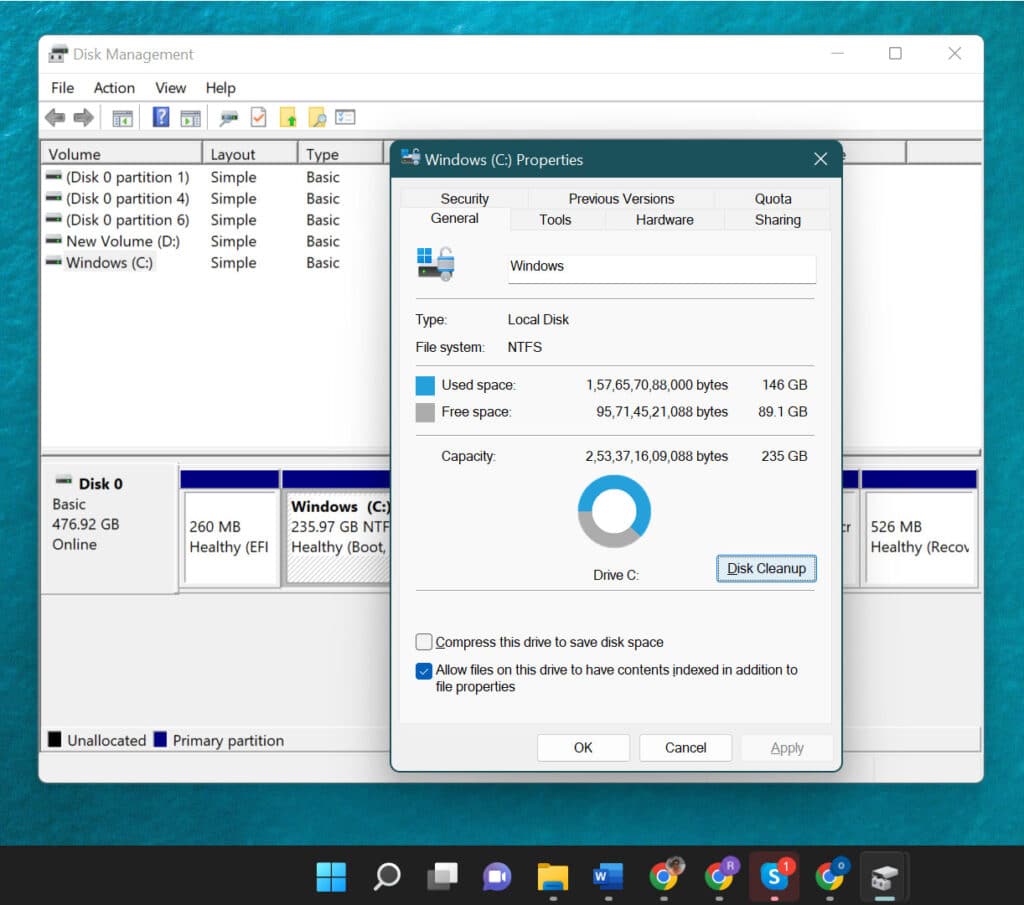This screenshot has height=905, width=1024.
Task: Click the Back arrow in Disk Management toolbar
Action: click(x=55, y=118)
